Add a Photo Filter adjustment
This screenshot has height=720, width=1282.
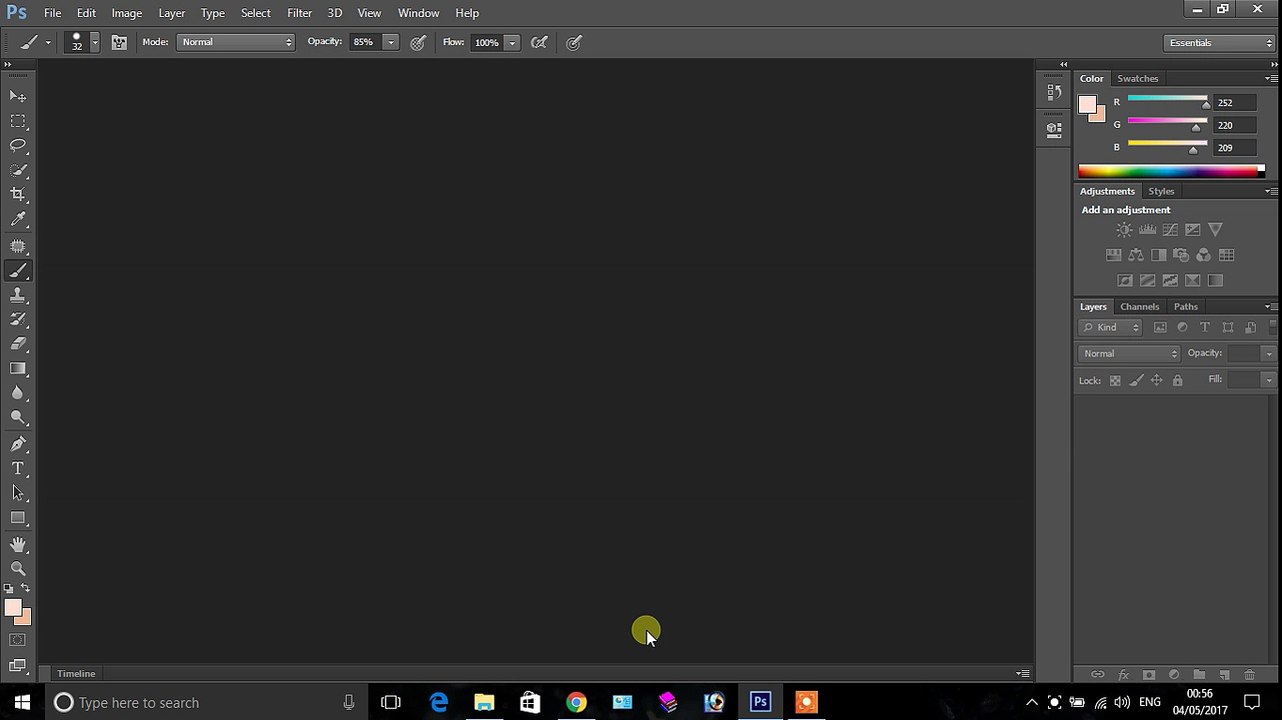(x=1181, y=255)
